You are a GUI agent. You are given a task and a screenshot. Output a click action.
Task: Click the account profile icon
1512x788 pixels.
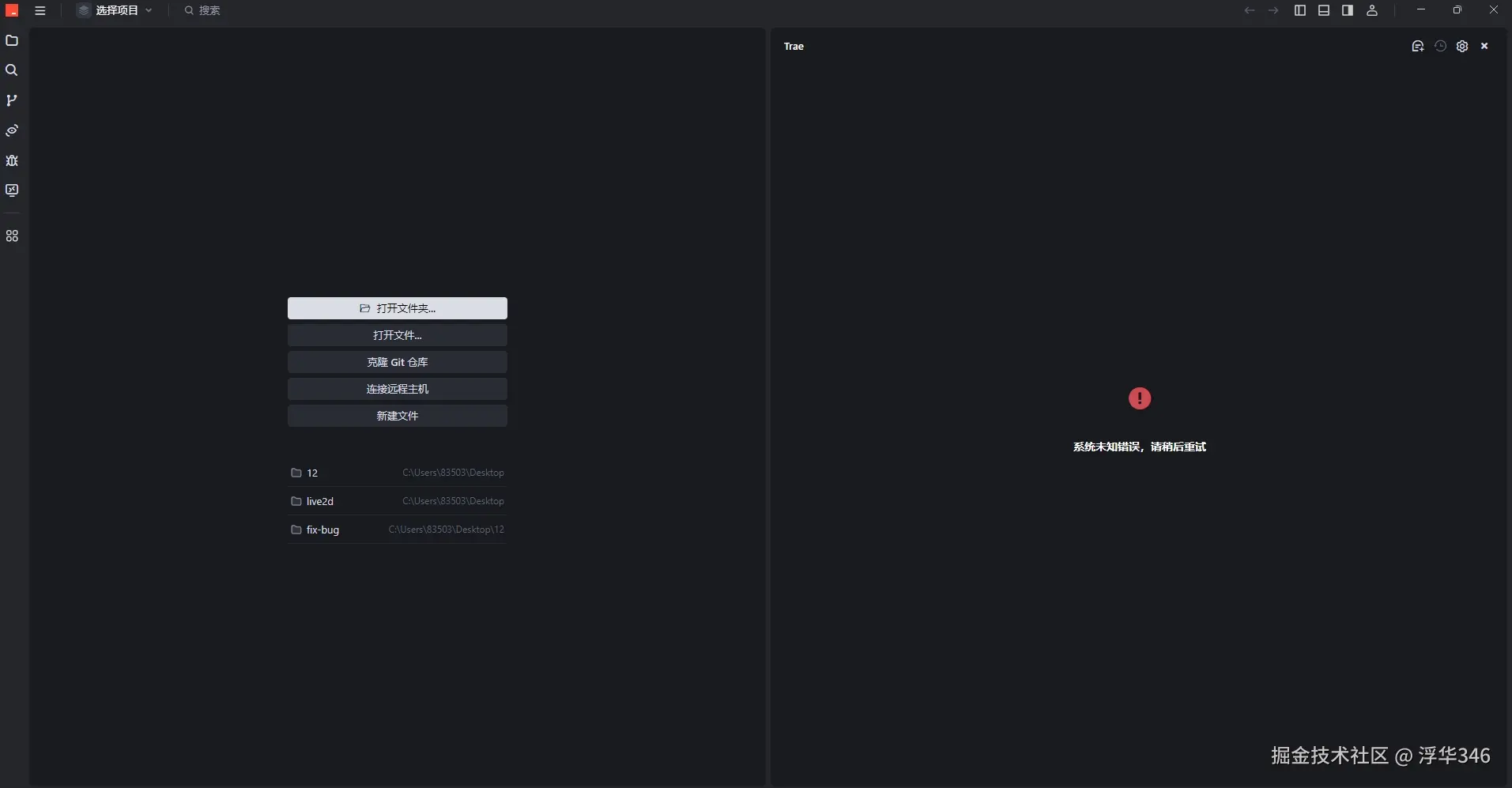[1372, 10]
